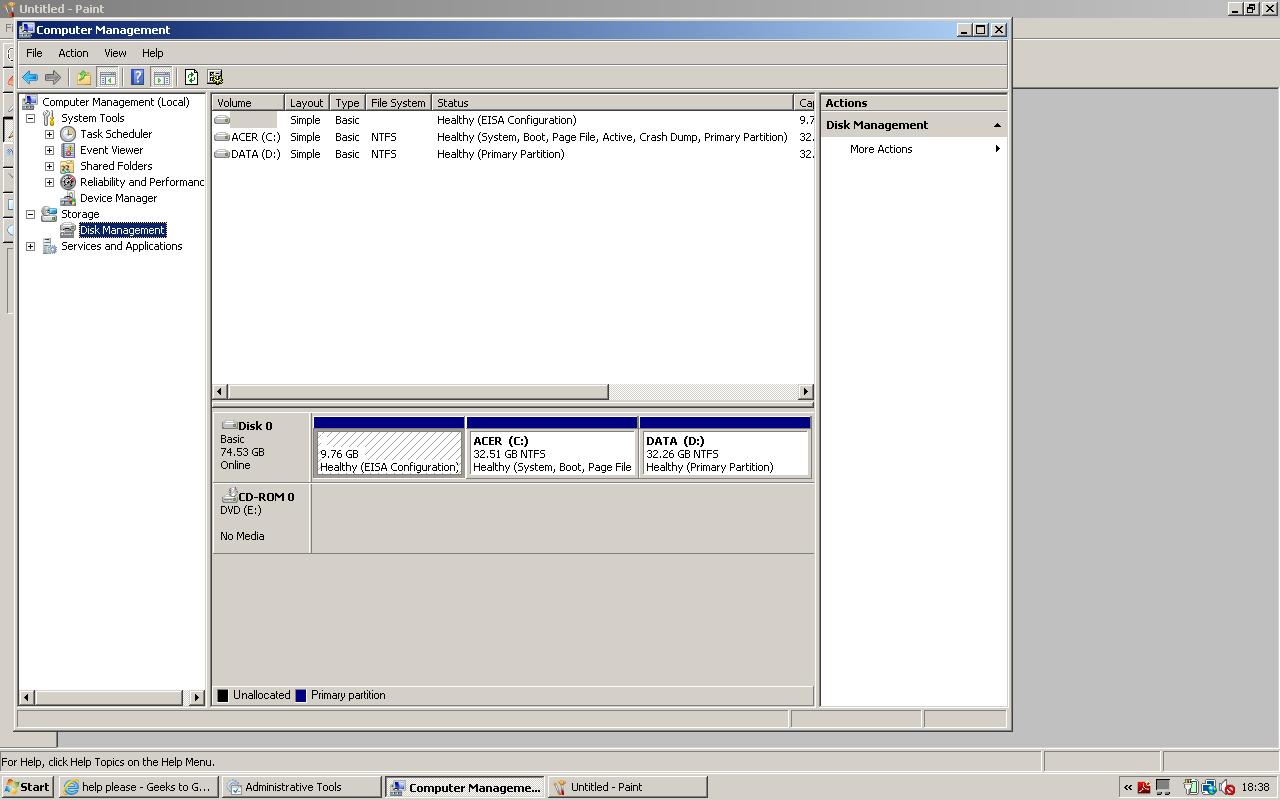Click the Disk Management drive icon
1280x800 pixels.
[68, 230]
